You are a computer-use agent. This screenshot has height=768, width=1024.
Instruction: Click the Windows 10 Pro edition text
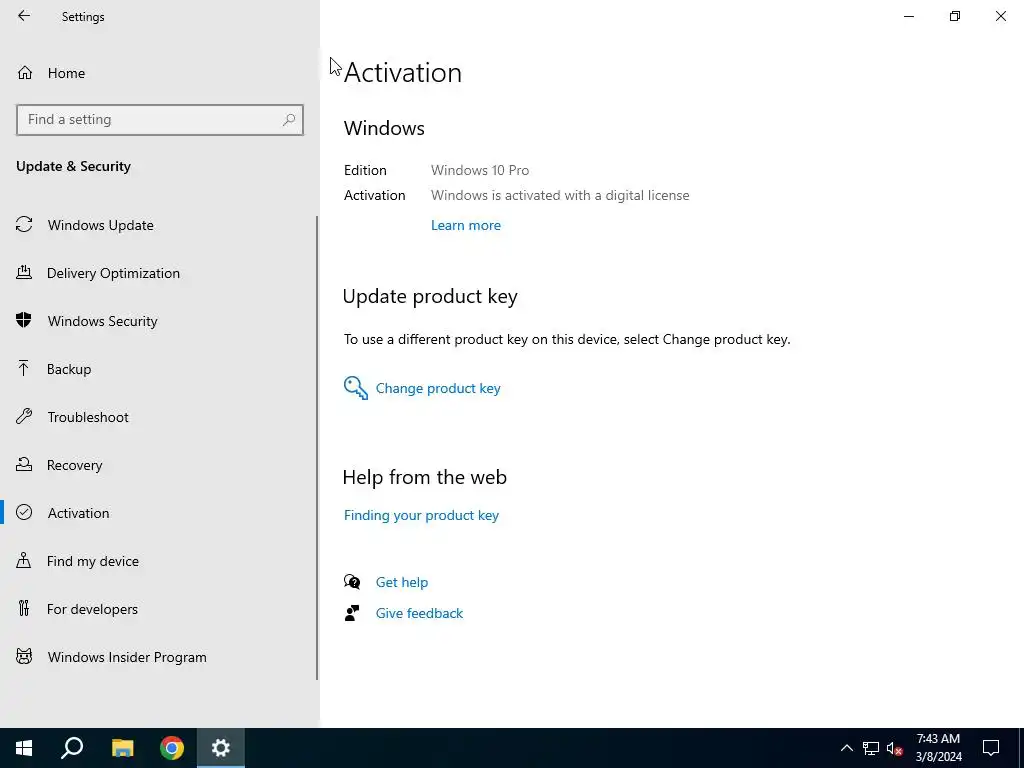point(480,170)
